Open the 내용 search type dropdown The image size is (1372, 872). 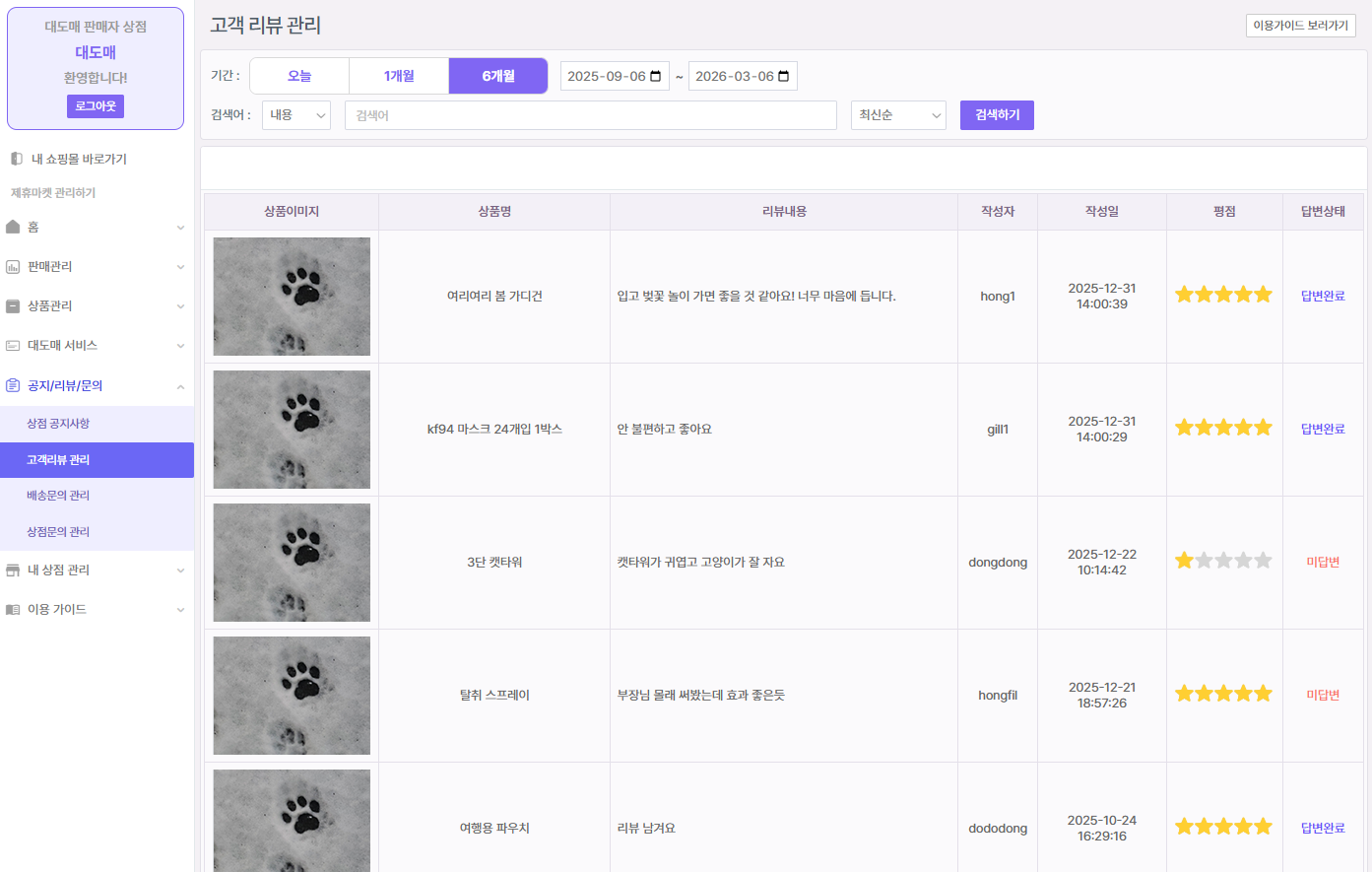296,115
